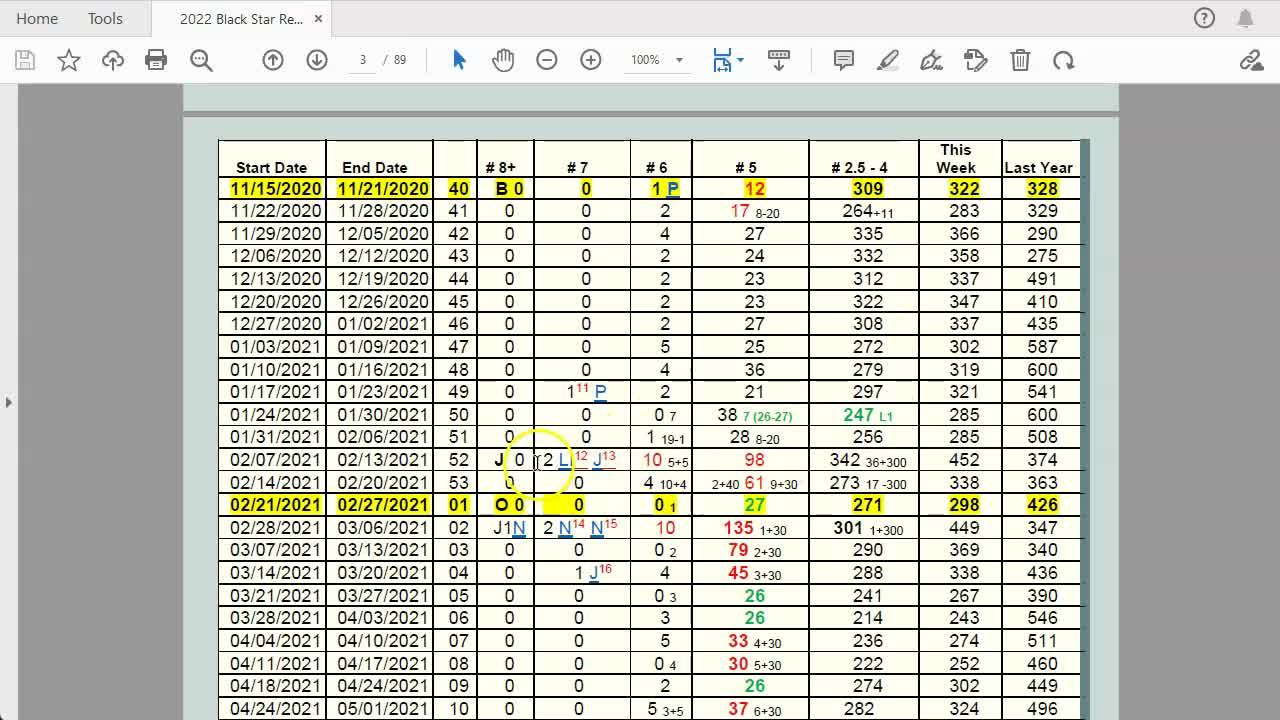Print the document via printer icon
Image resolution: width=1280 pixels, height=720 pixels.
pyautogui.click(x=156, y=60)
